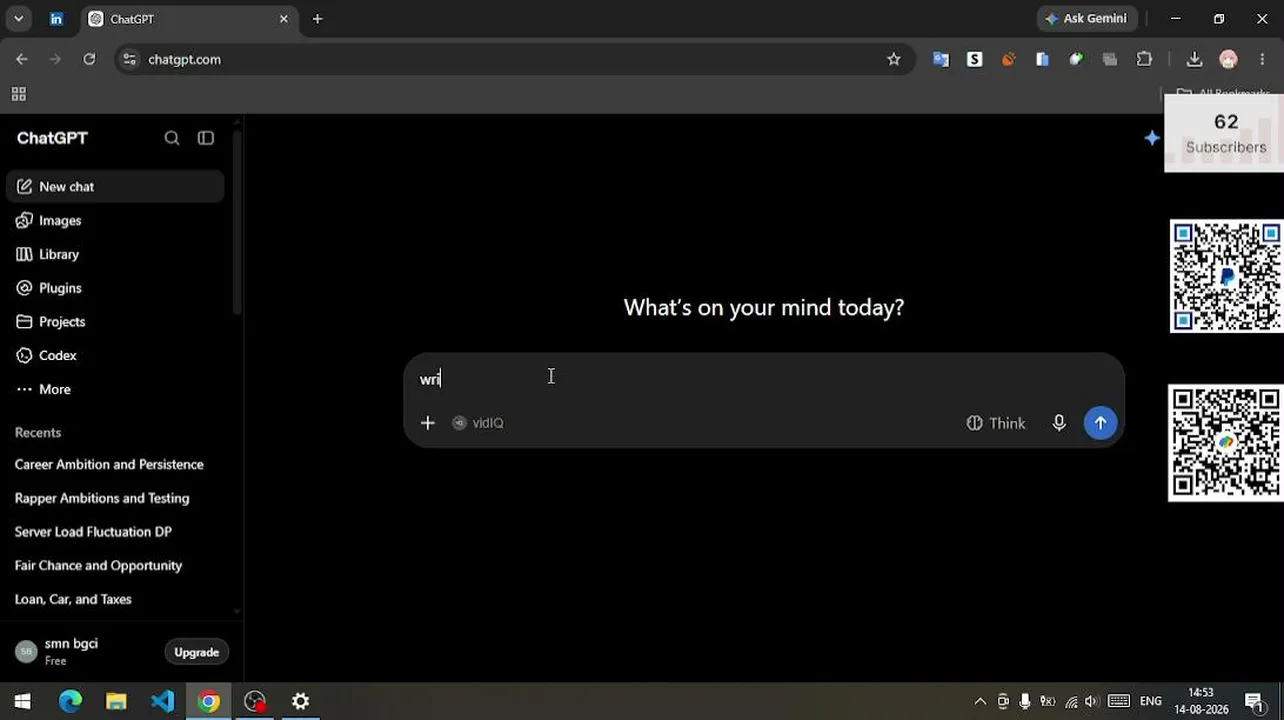The height and width of the screenshot is (720, 1284).
Task: Open the ChatGPT sidebar search icon
Action: click(x=172, y=138)
